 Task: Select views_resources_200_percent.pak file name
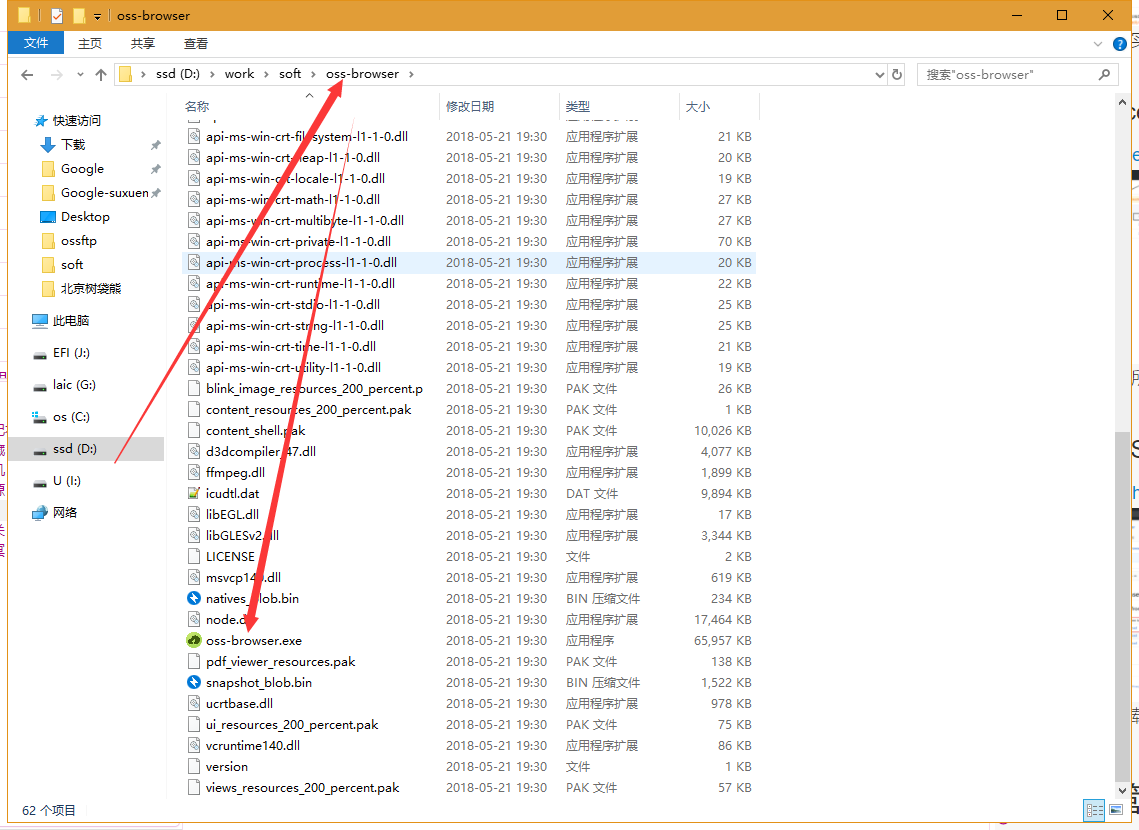coord(302,788)
